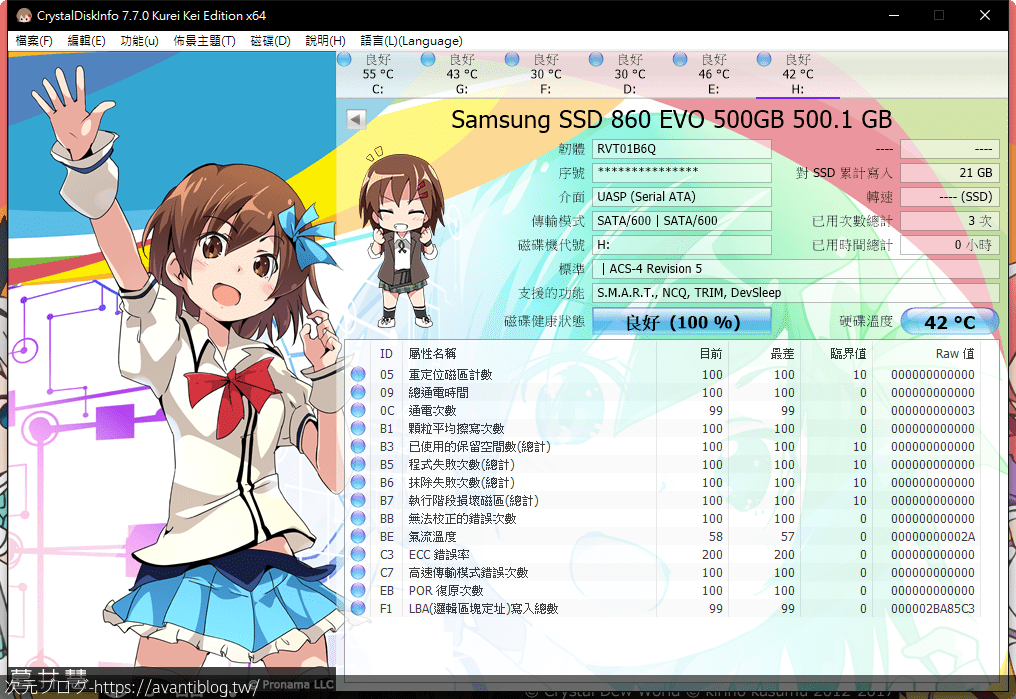
Task: Click the status icon for attribute B5
Action: click(x=358, y=464)
